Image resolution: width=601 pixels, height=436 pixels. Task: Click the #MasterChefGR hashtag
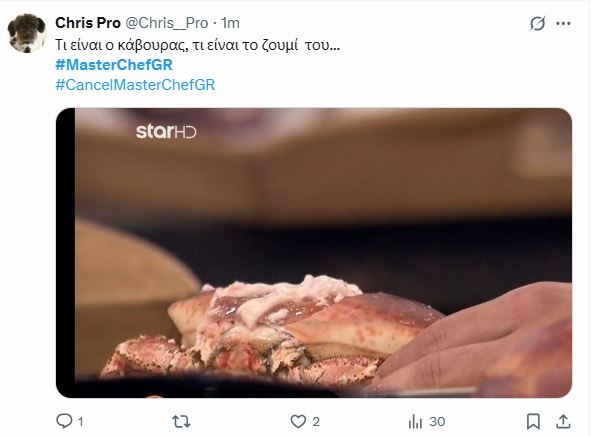point(115,65)
